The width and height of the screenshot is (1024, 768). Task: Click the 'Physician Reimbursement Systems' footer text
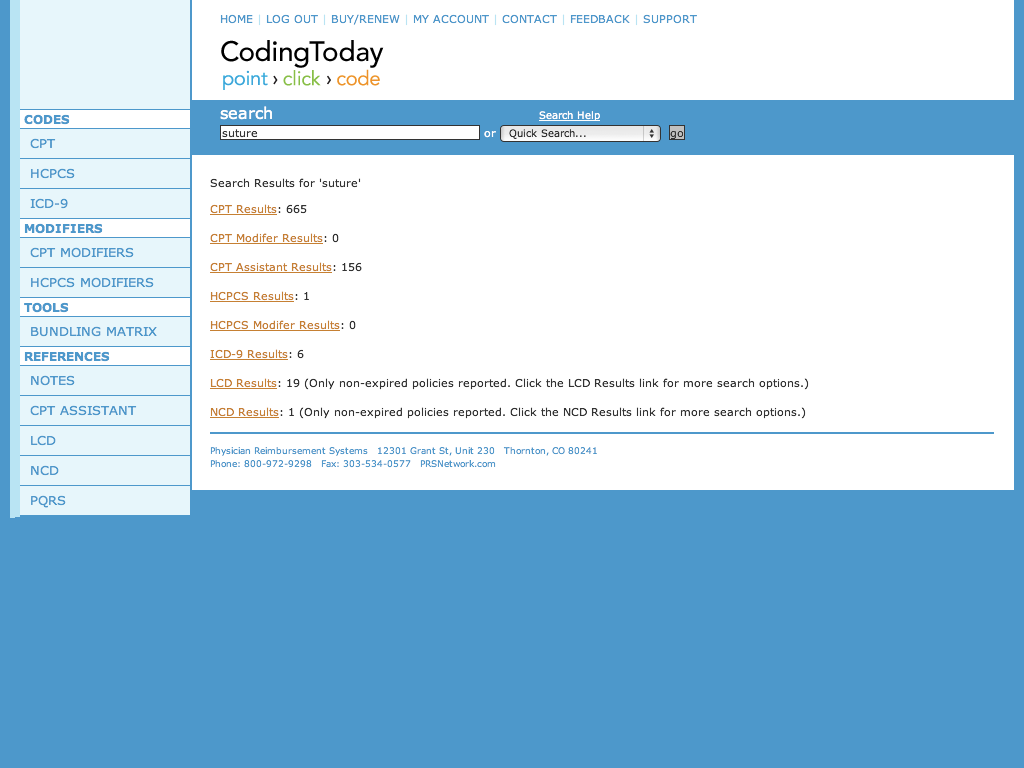[x=289, y=451]
